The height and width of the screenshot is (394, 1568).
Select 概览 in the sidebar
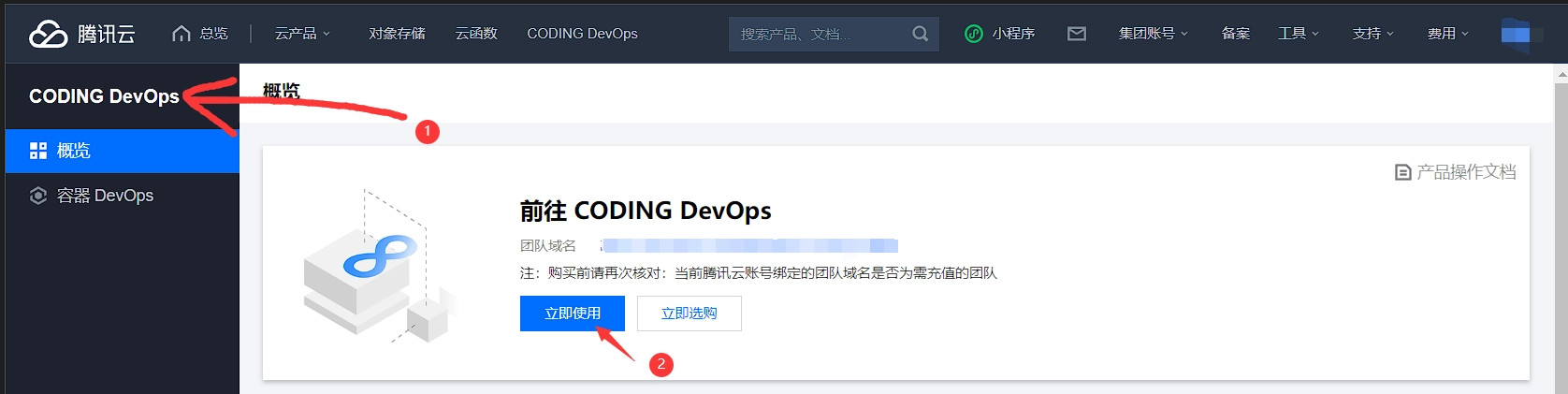(74, 151)
